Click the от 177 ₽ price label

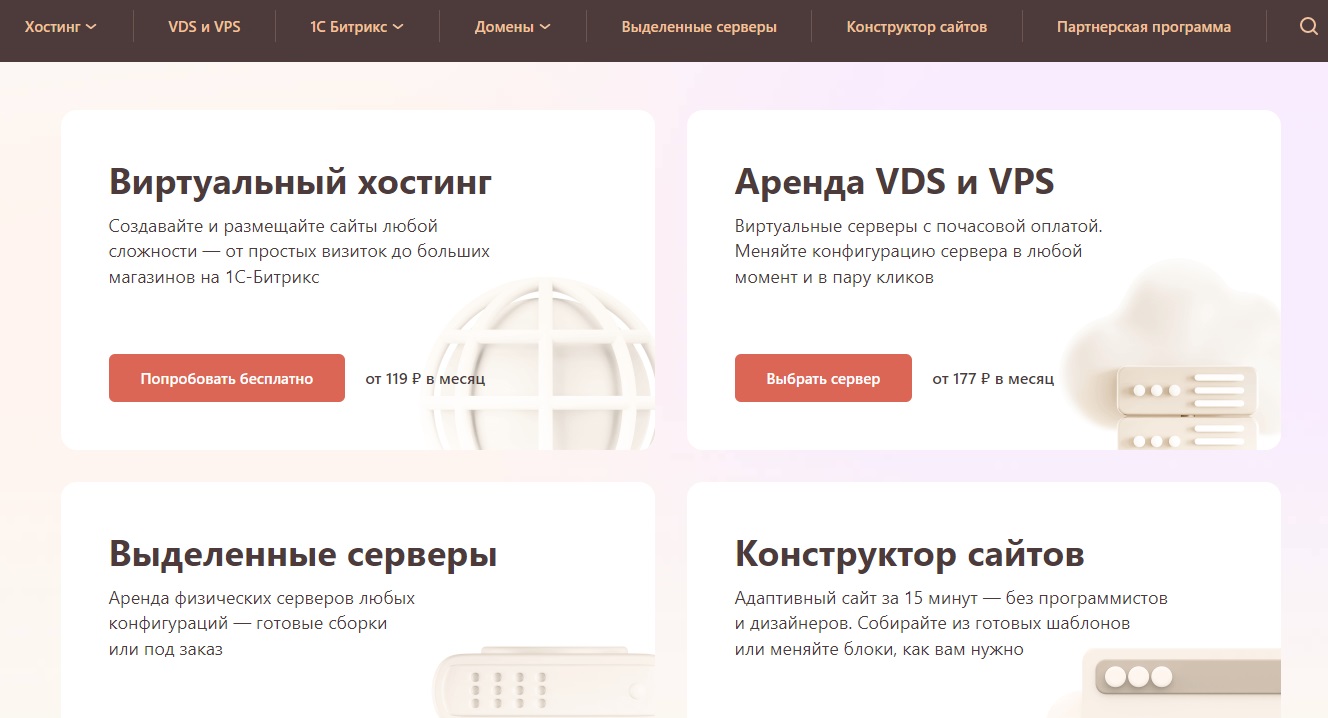[991, 378]
